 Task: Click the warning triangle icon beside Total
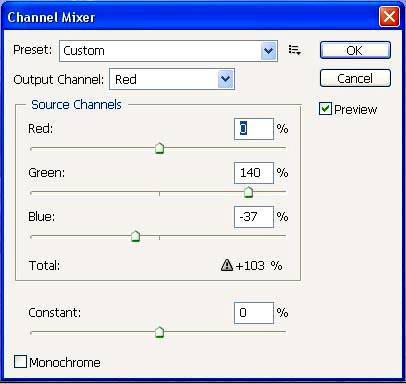click(x=227, y=265)
